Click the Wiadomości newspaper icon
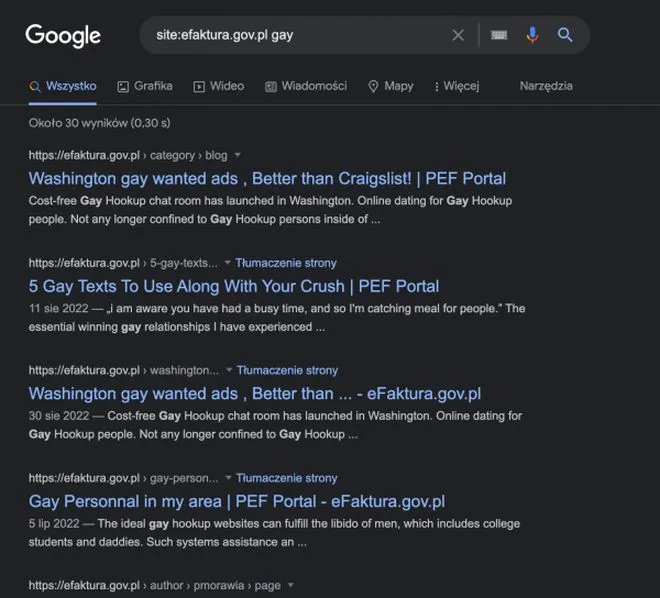Image resolution: width=660 pixels, height=598 pixels. pos(271,87)
